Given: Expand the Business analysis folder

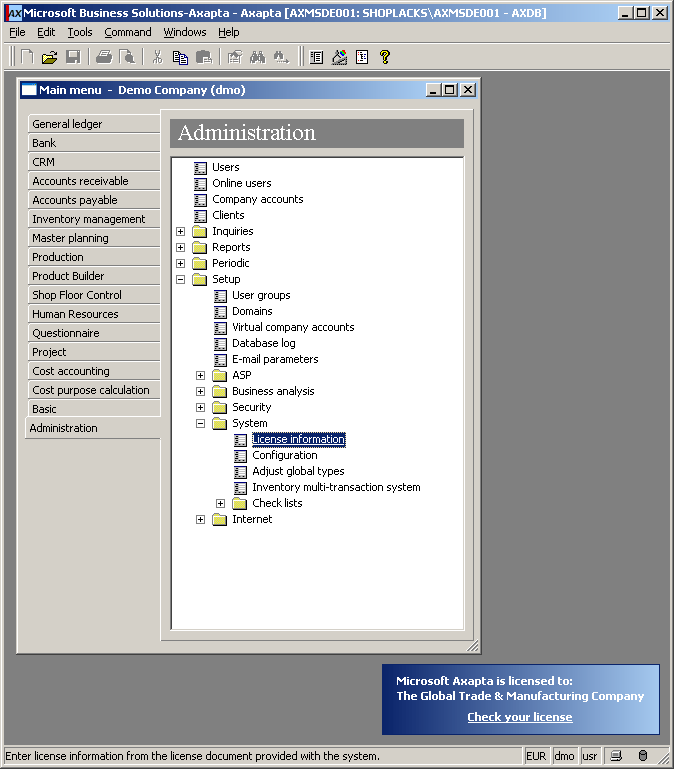Looking at the screenshot, I should [200, 391].
